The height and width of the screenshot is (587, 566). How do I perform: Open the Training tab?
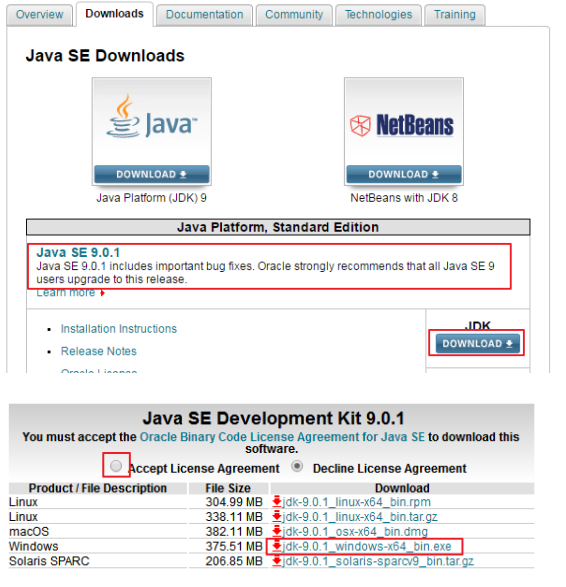pos(455,15)
